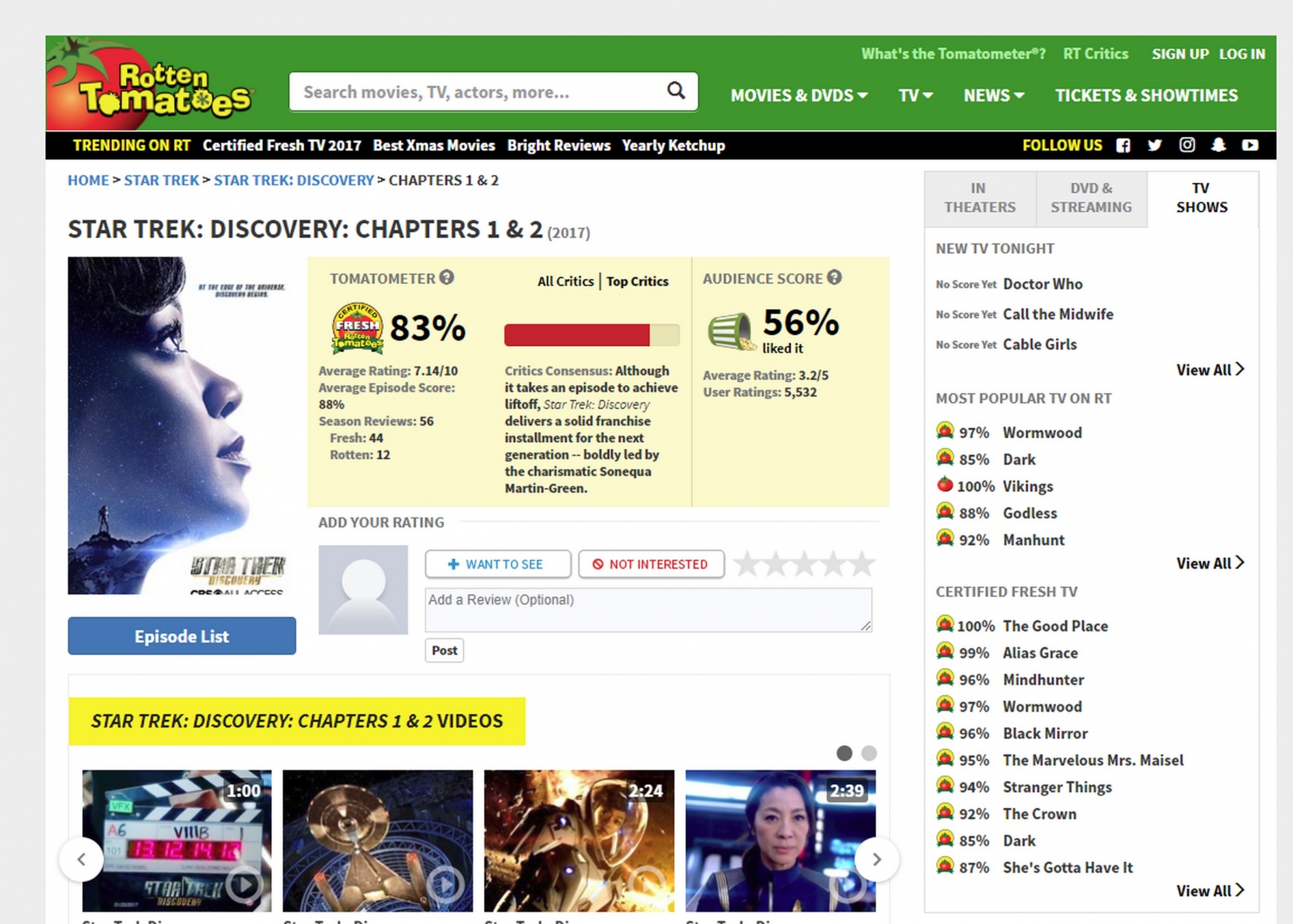This screenshot has width=1293, height=924.
Task: Show Top Critics scores
Action: (637, 281)
